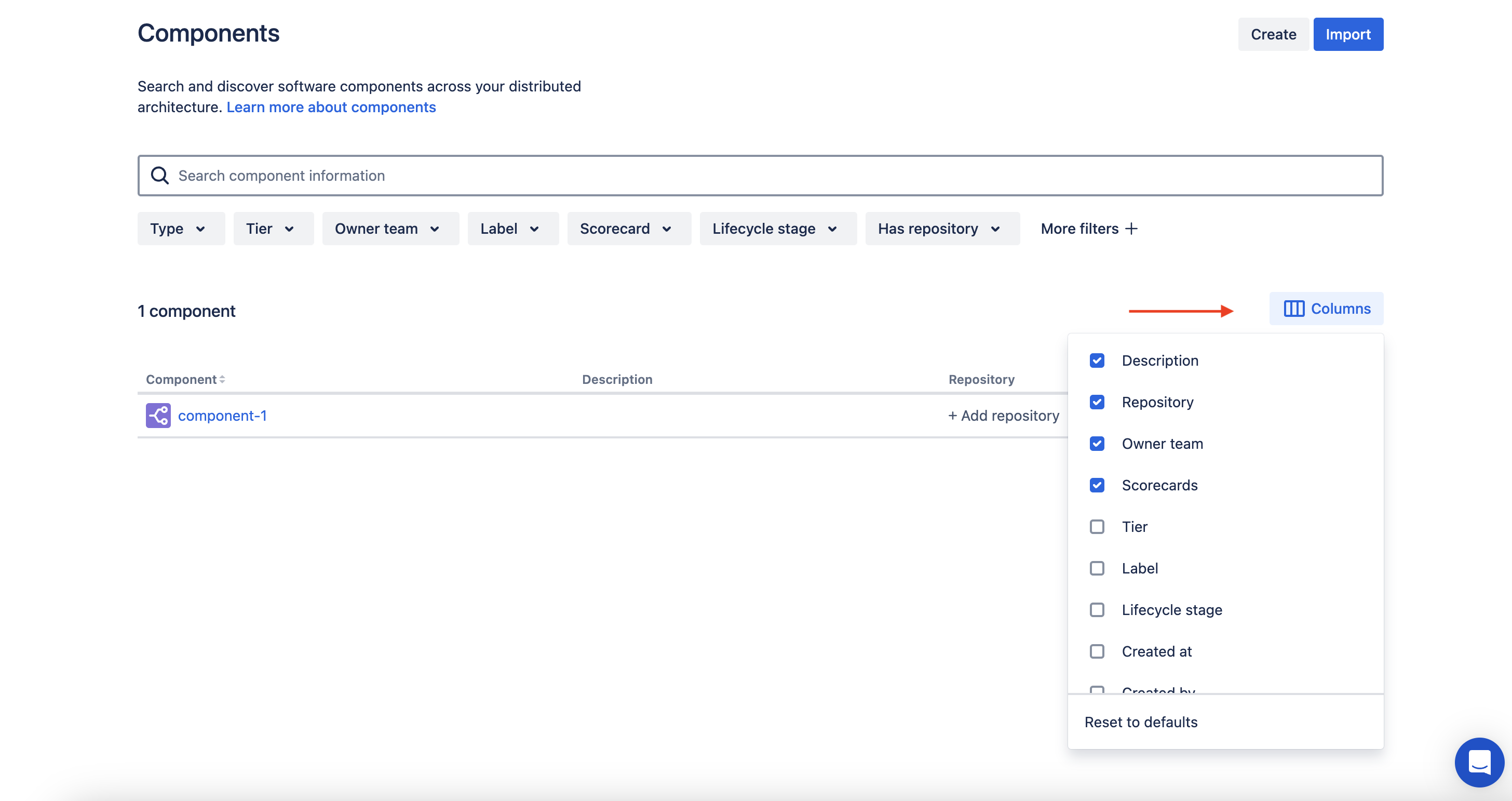Uncheck the Description column checkbox
The width and height of the screenshot is (1512, 801).
[x=1097, y=360]
